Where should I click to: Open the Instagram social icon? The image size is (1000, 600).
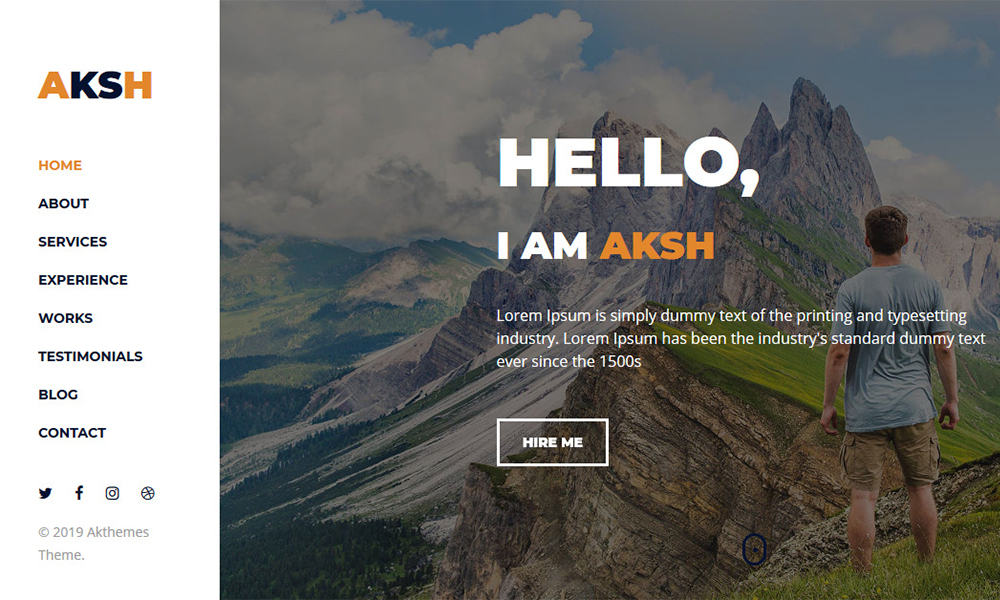pos(112,493)
